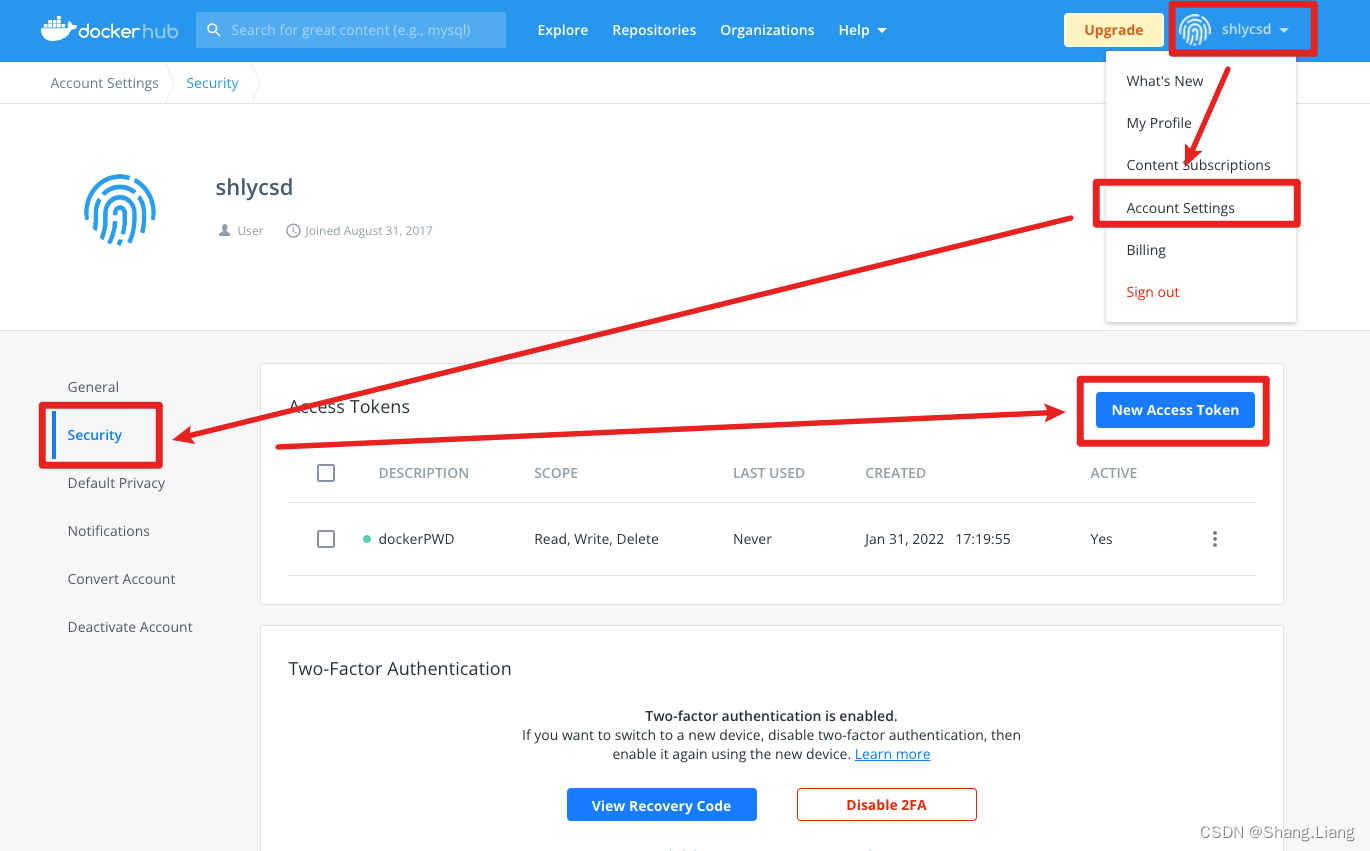Select My Profile from account menu
The width and height of the screenshot is (1370, 851).
click(1159, 123)
